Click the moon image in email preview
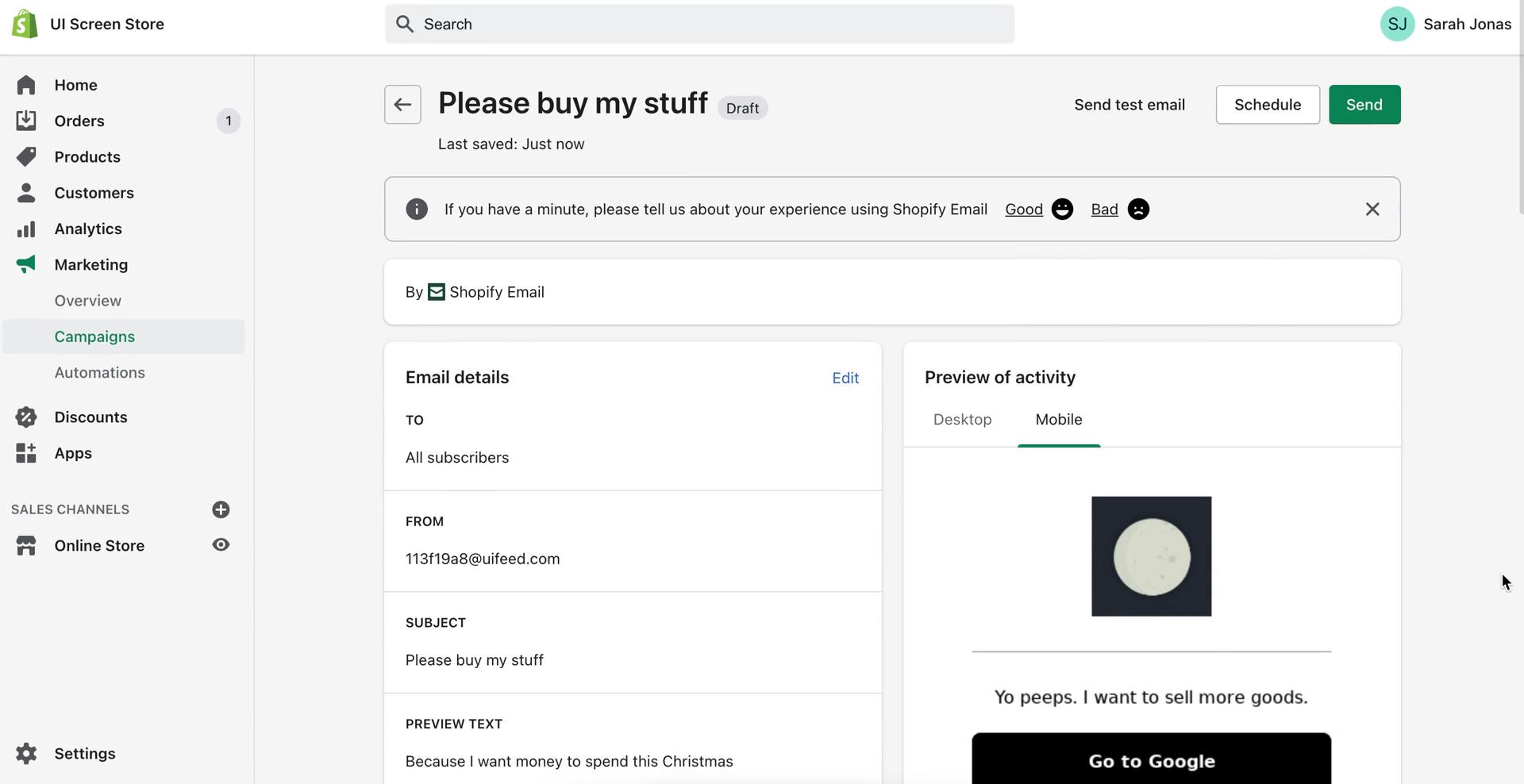The width and height of the screenshot is (1524, 784). (1151, 556)
